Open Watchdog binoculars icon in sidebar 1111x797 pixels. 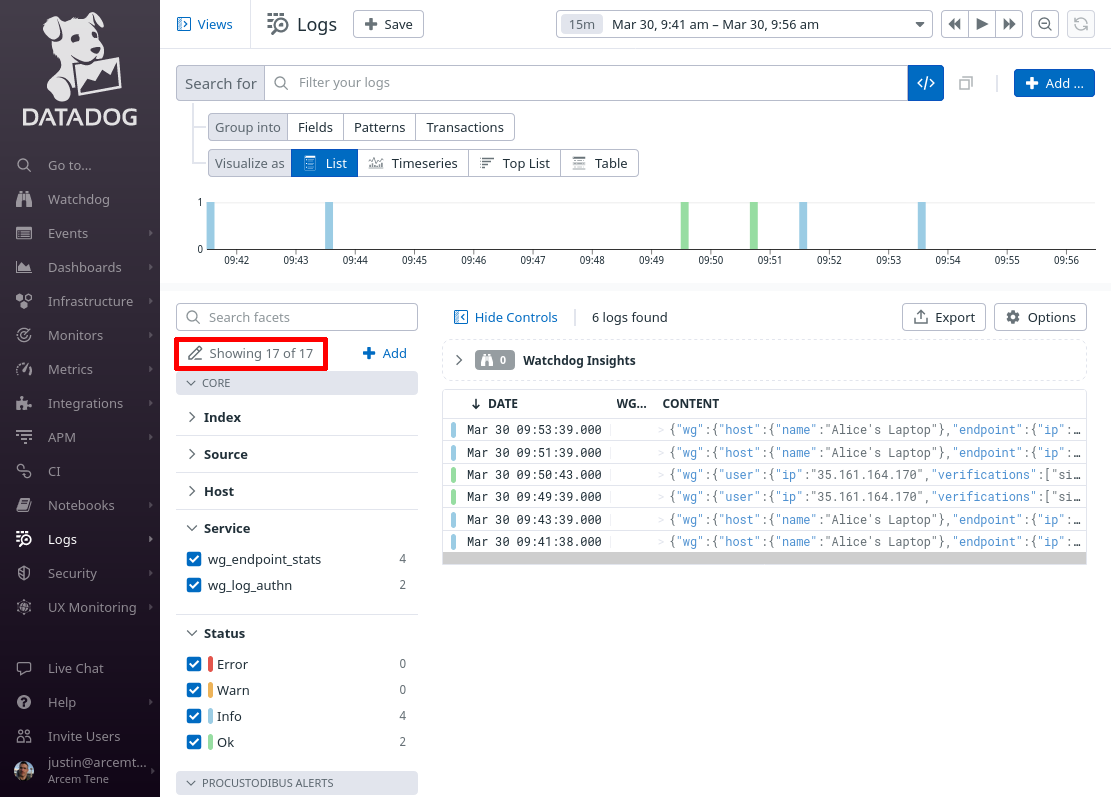click(x=24, y=199)
